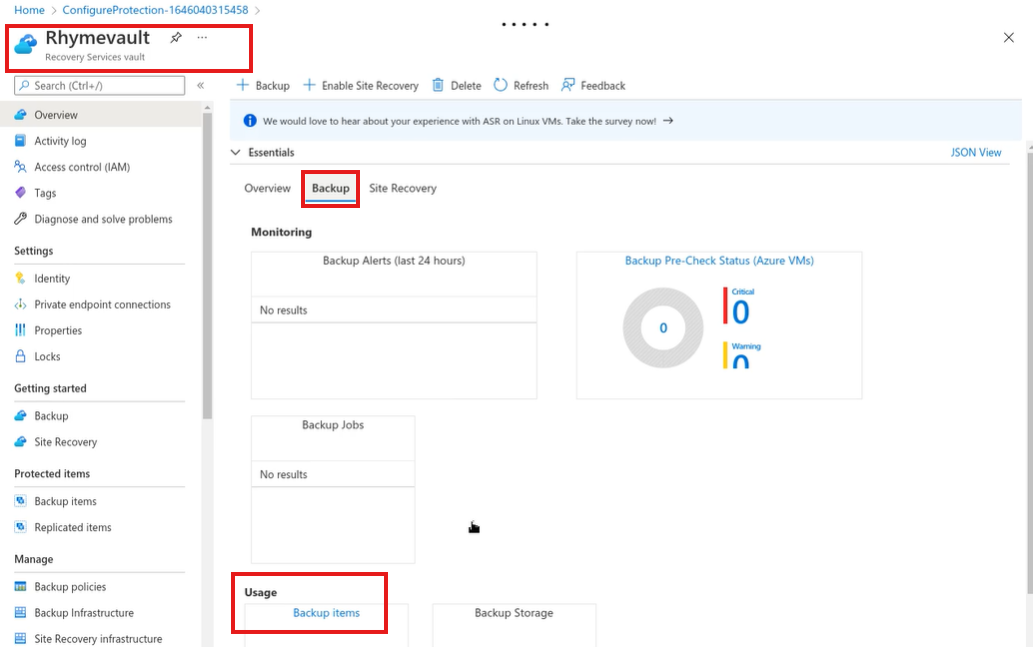Click the breadcrumb chevron after Home
The height and width of the screenshot is (647, 1033).
pos(53,11)
